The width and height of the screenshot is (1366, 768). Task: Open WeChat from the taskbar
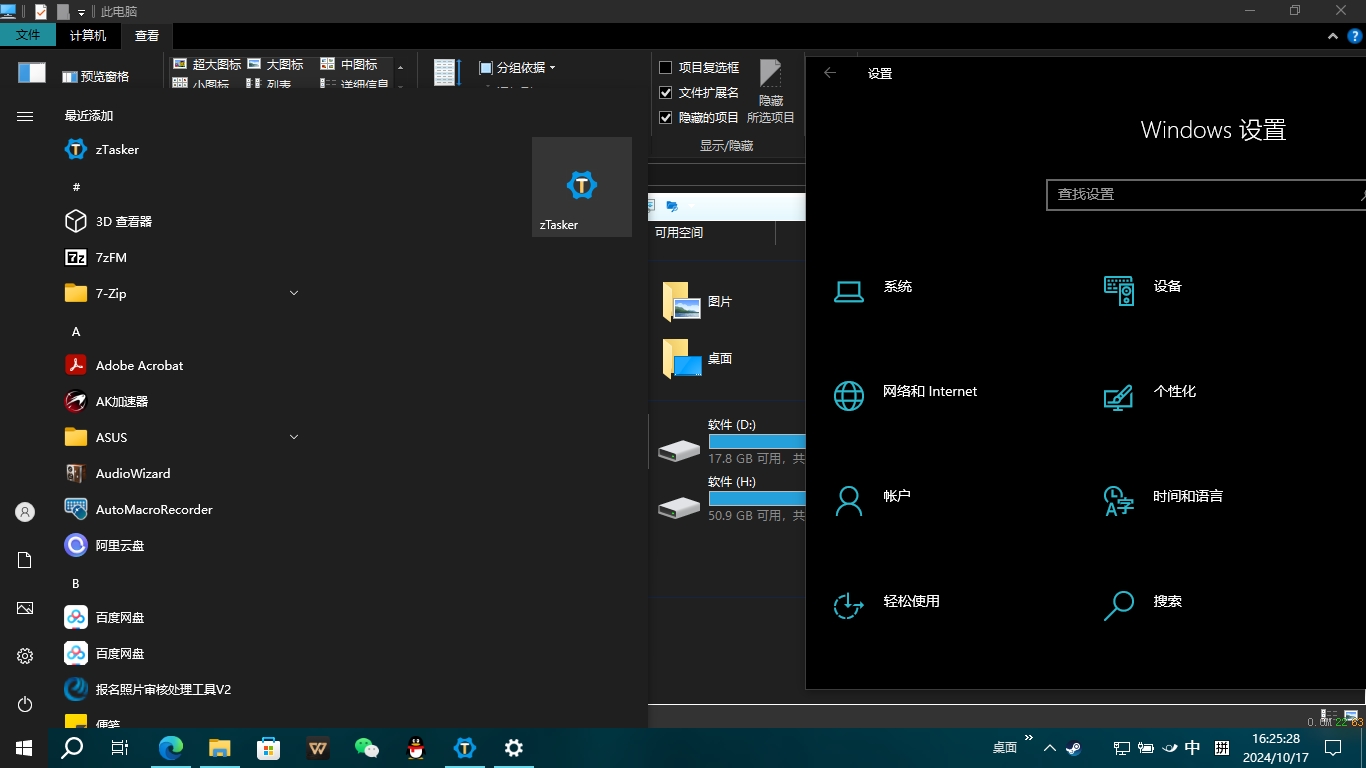pyautogui.click(x=367, y=747)
